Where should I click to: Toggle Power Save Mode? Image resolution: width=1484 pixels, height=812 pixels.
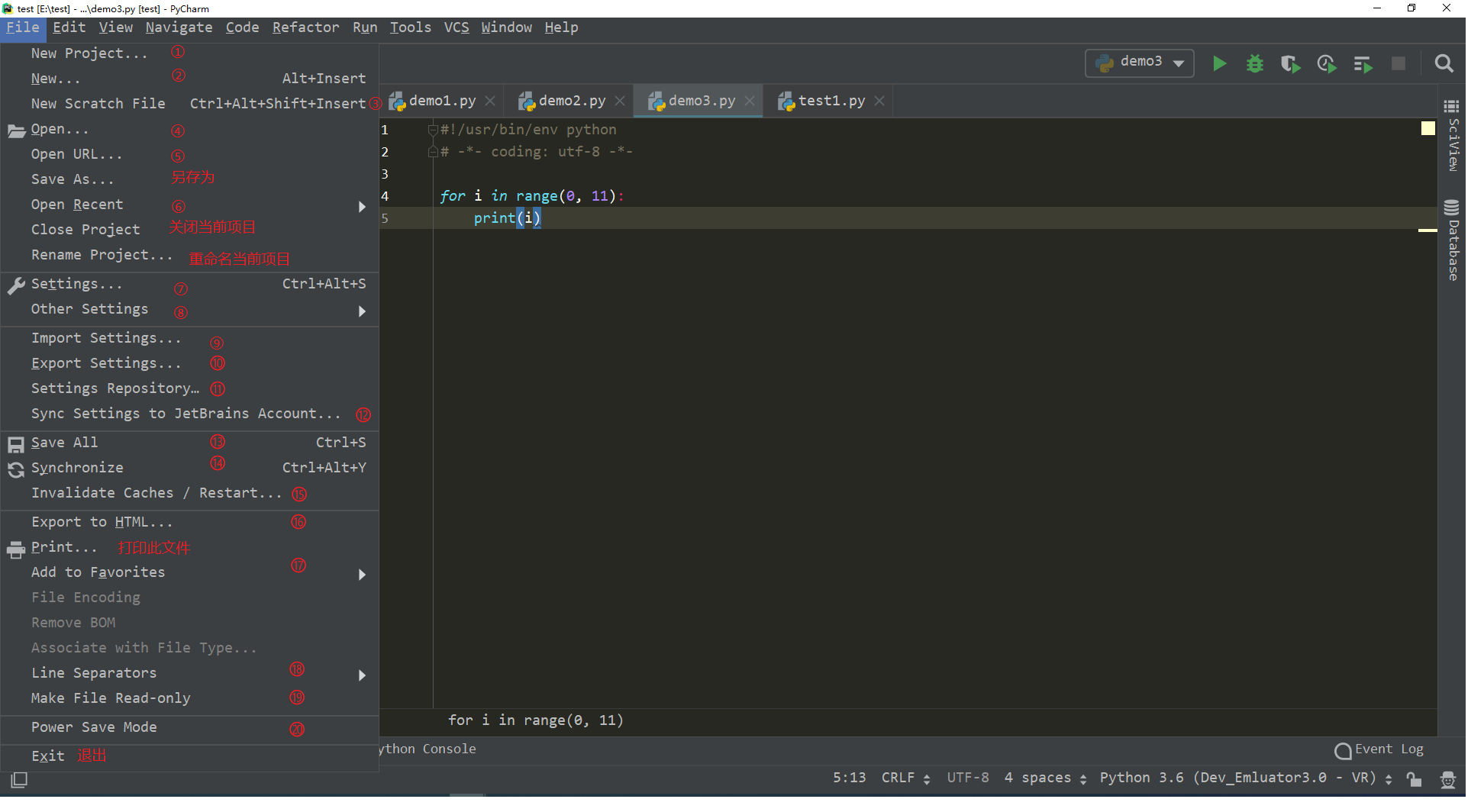94,727
